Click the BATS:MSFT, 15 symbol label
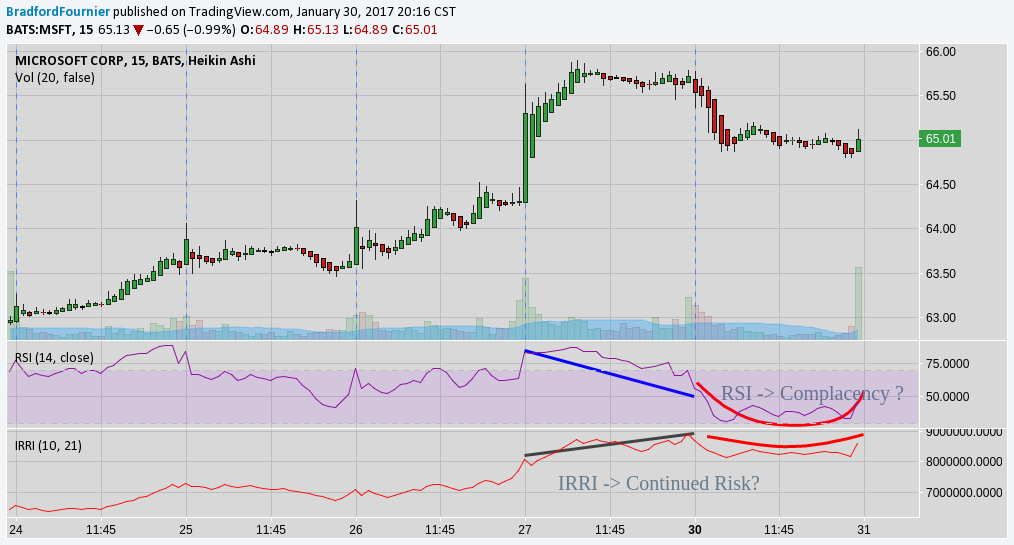The image size is (1014, 545). click(x=50, y=30)
